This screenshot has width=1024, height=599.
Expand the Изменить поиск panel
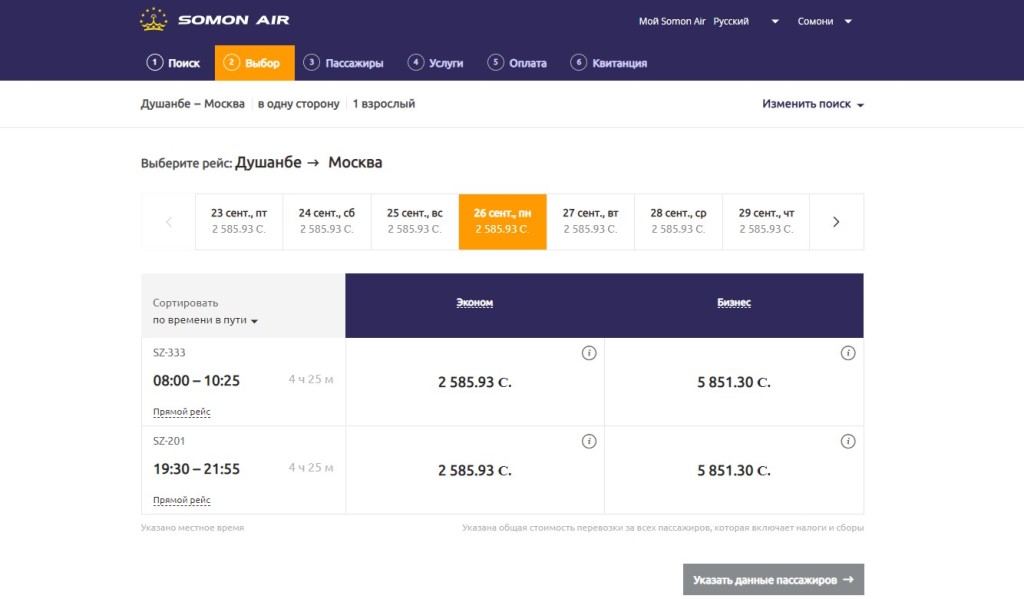[x=812, y=104]
